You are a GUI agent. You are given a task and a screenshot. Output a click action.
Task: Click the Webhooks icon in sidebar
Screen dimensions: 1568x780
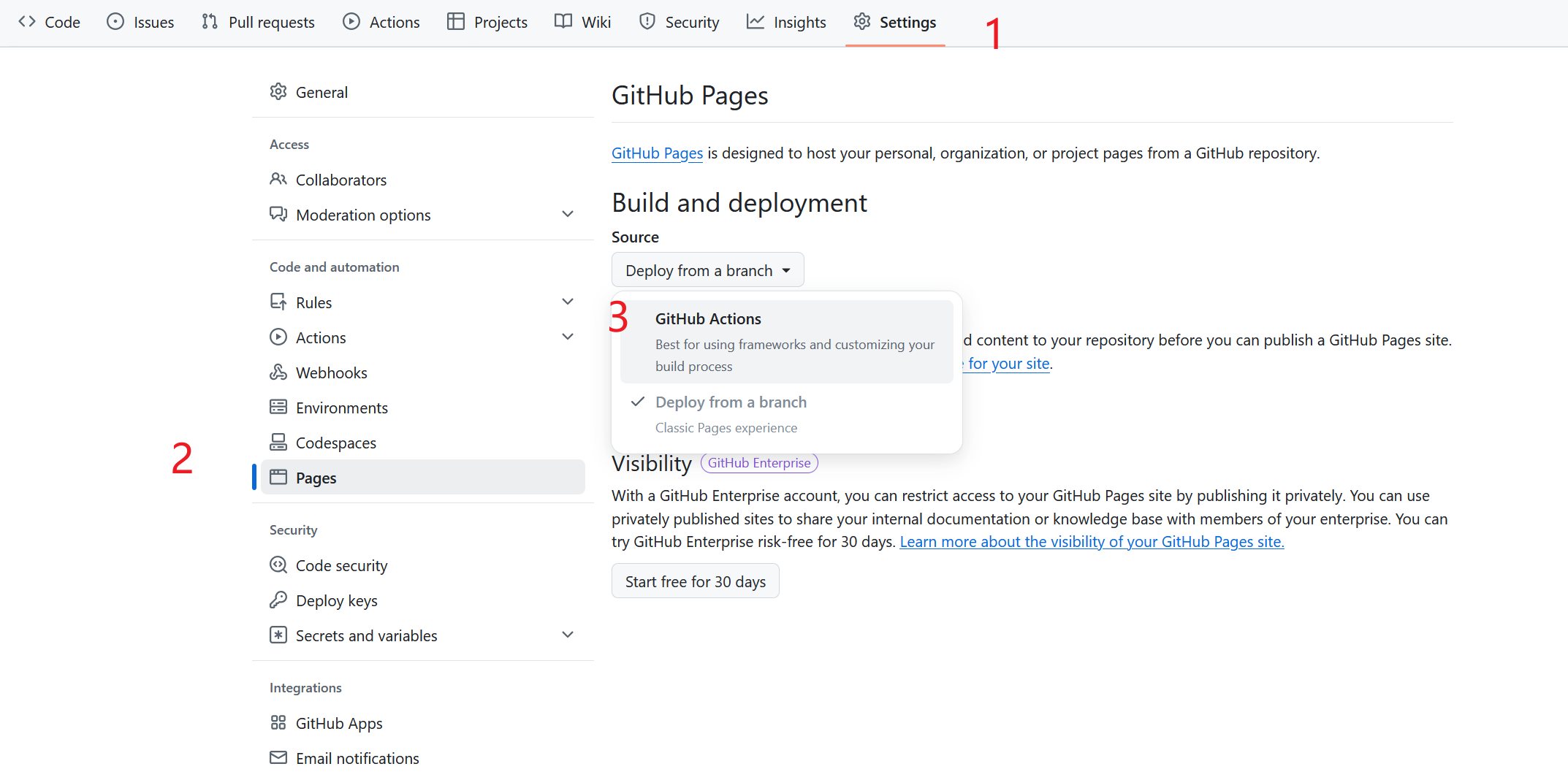tap(278, 372)
